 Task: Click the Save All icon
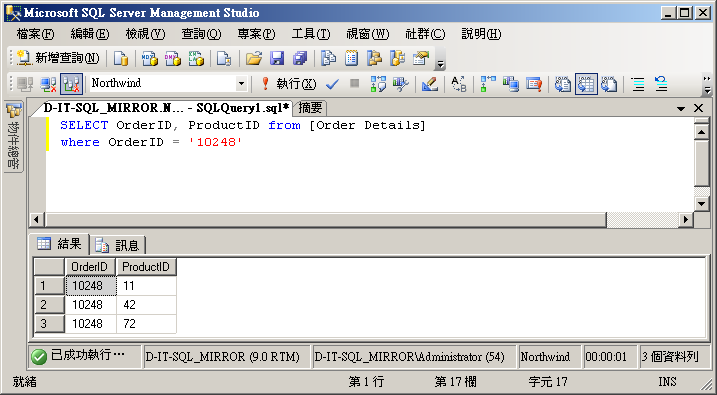(300, 58)
